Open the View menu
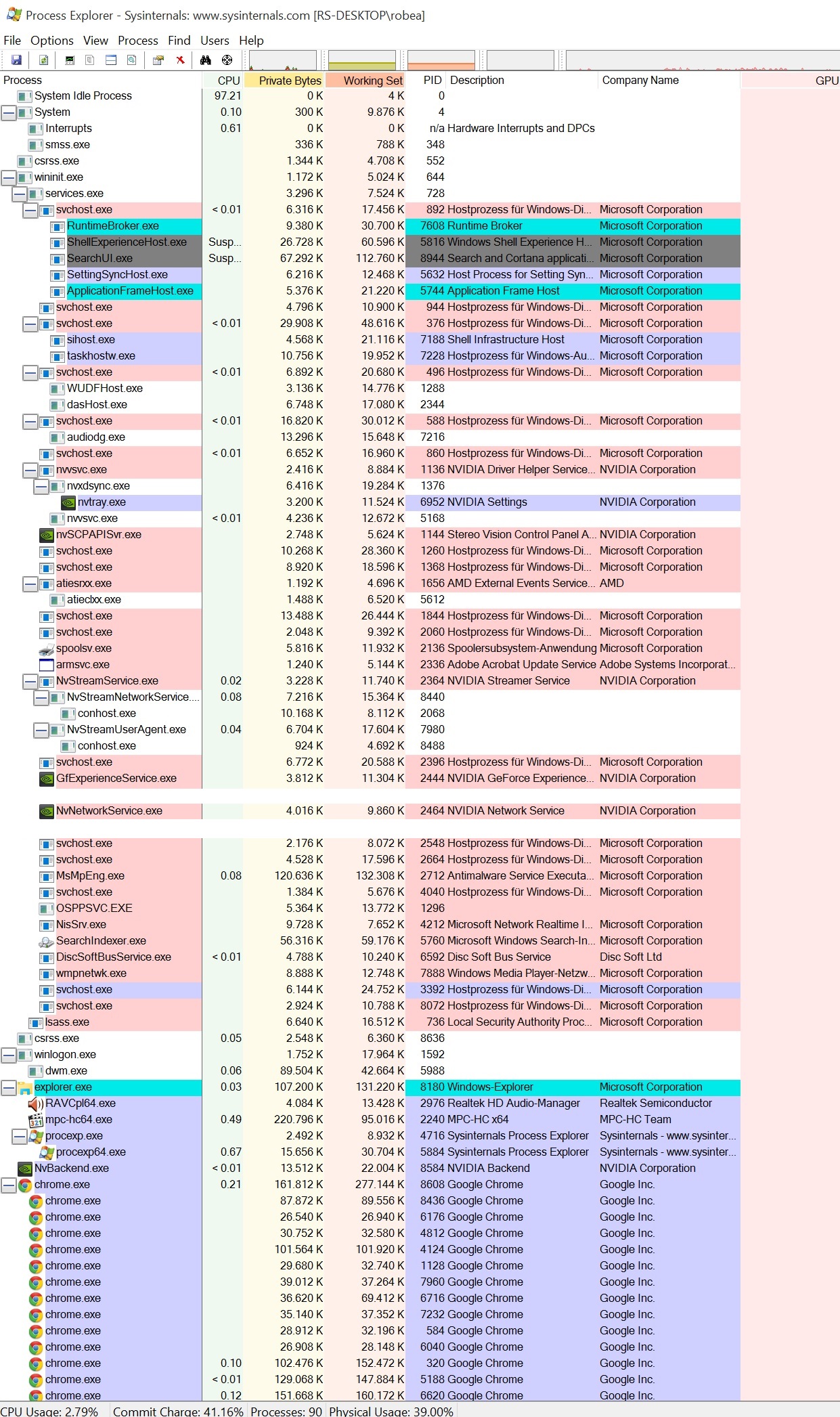The width and height of the screenshot is (840, 1417). pos(95,41)
